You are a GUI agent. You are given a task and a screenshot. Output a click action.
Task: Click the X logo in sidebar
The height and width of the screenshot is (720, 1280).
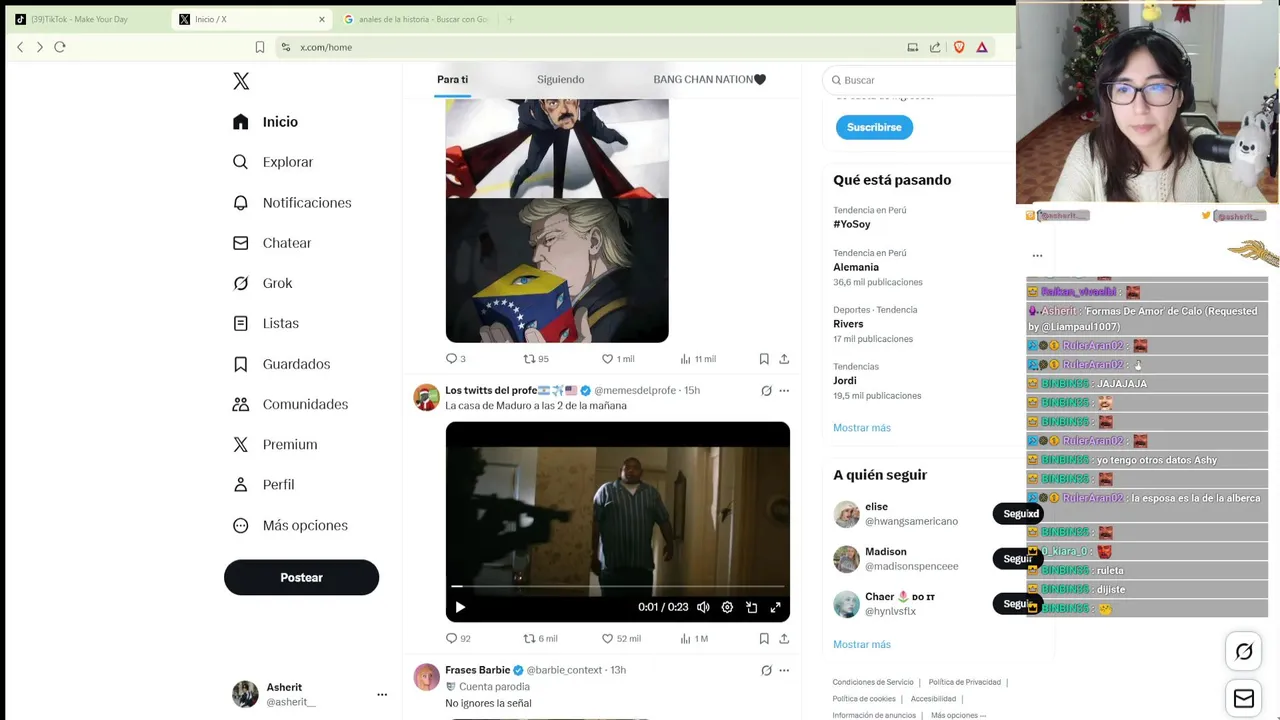(x=241, y=81)
